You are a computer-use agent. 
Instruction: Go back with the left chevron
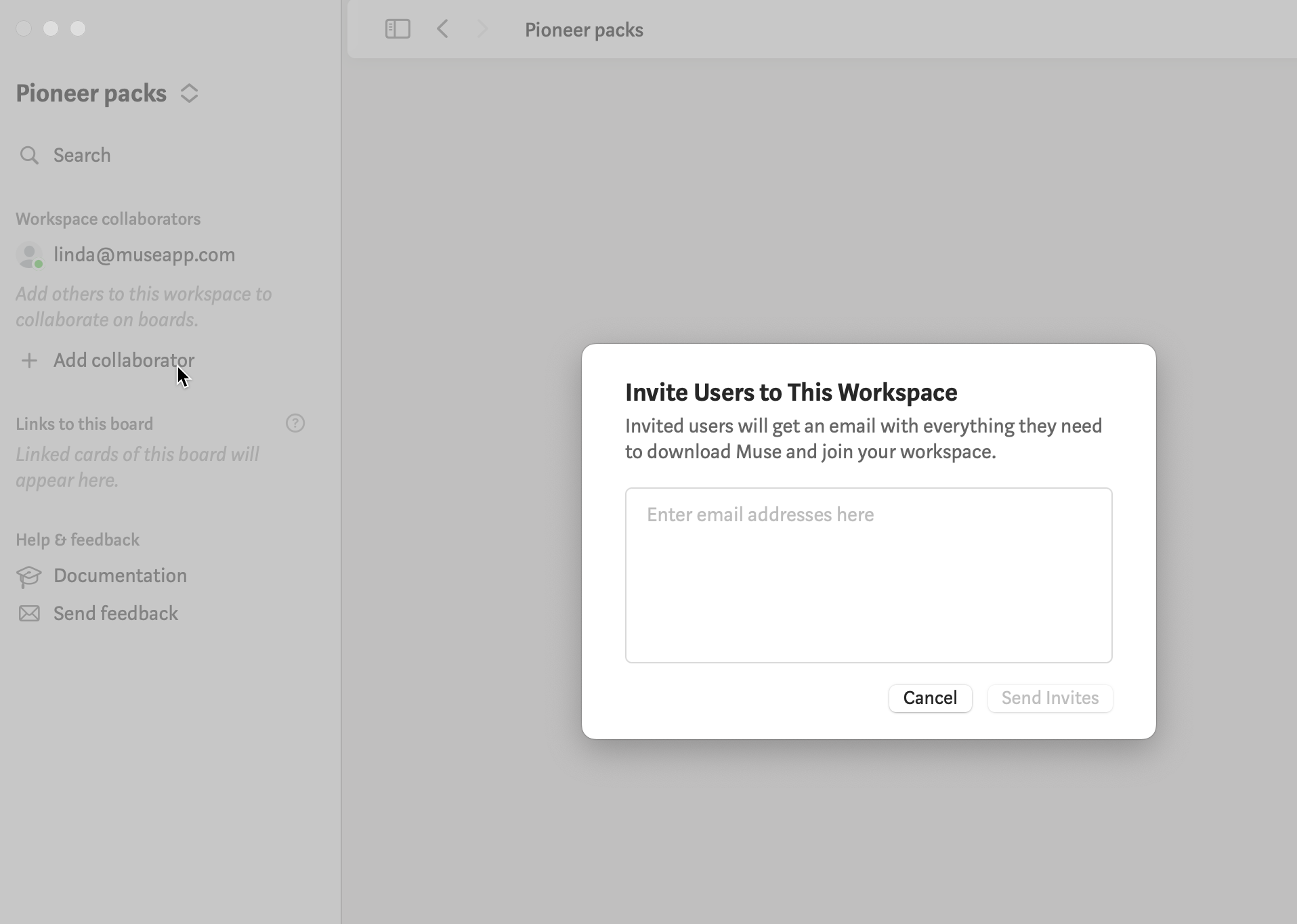point(443,29)
